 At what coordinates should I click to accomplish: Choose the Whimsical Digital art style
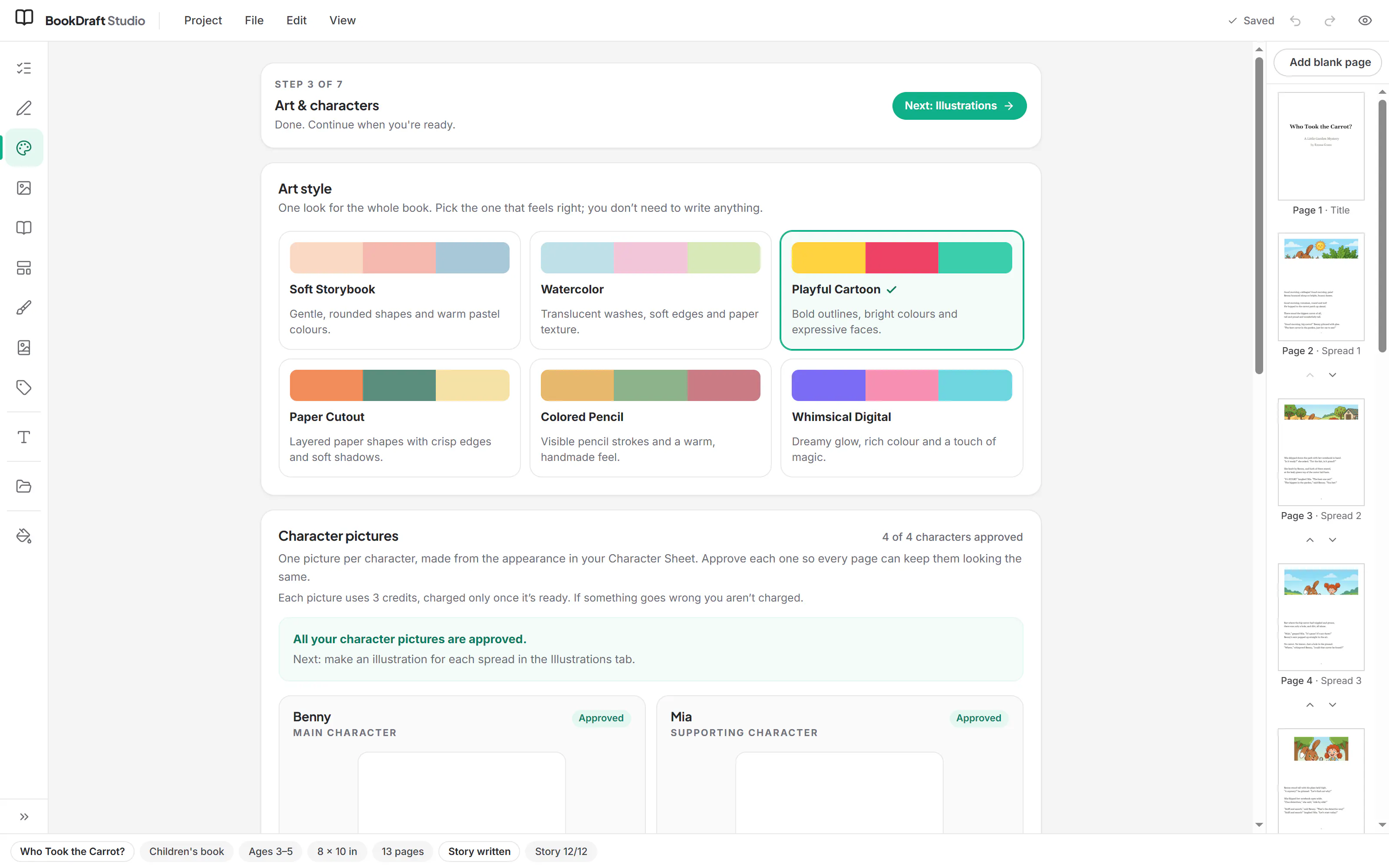(902, 418)
